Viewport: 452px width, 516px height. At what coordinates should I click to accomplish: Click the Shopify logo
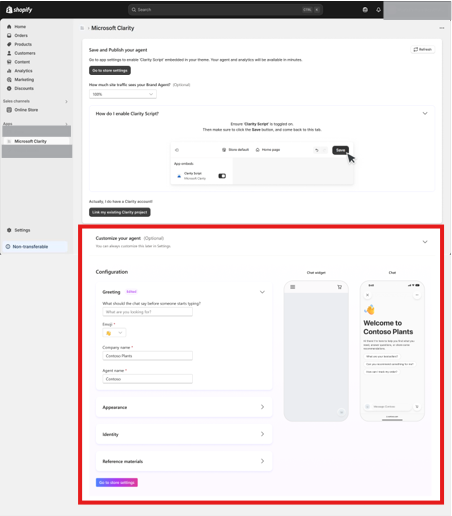(x=19, y=10)
